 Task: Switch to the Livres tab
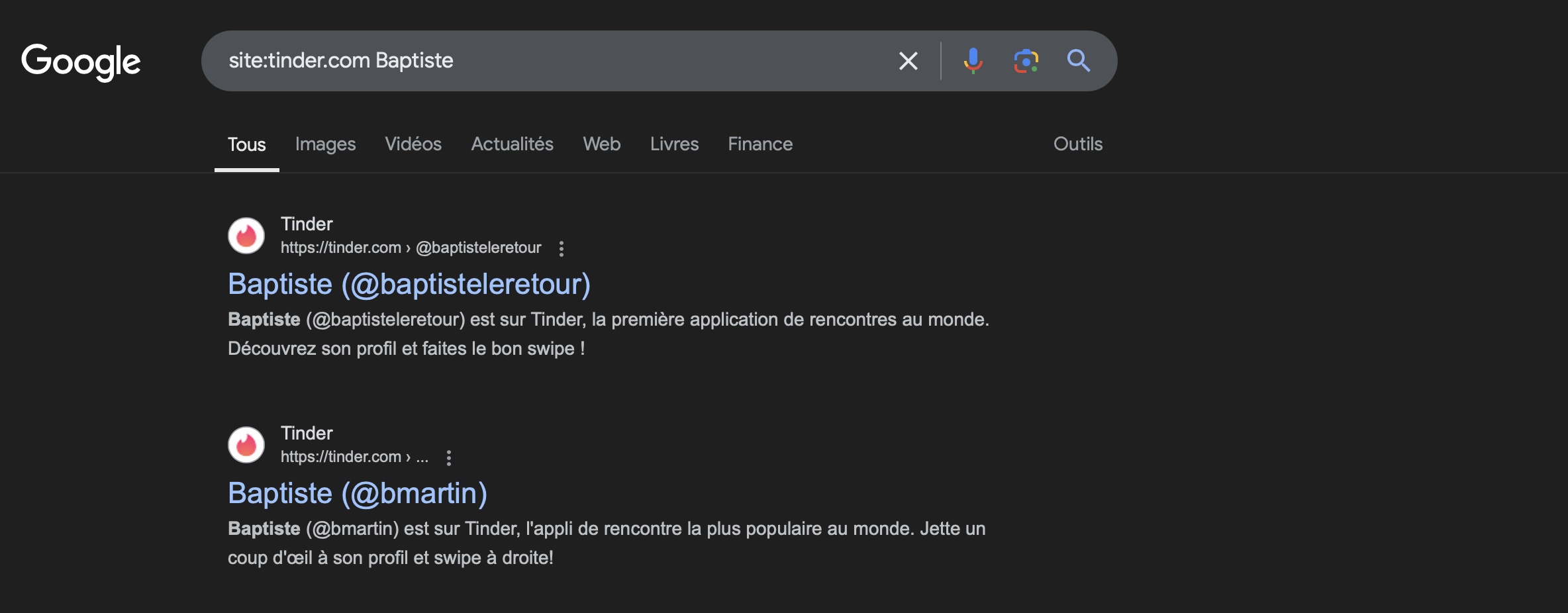674,144
